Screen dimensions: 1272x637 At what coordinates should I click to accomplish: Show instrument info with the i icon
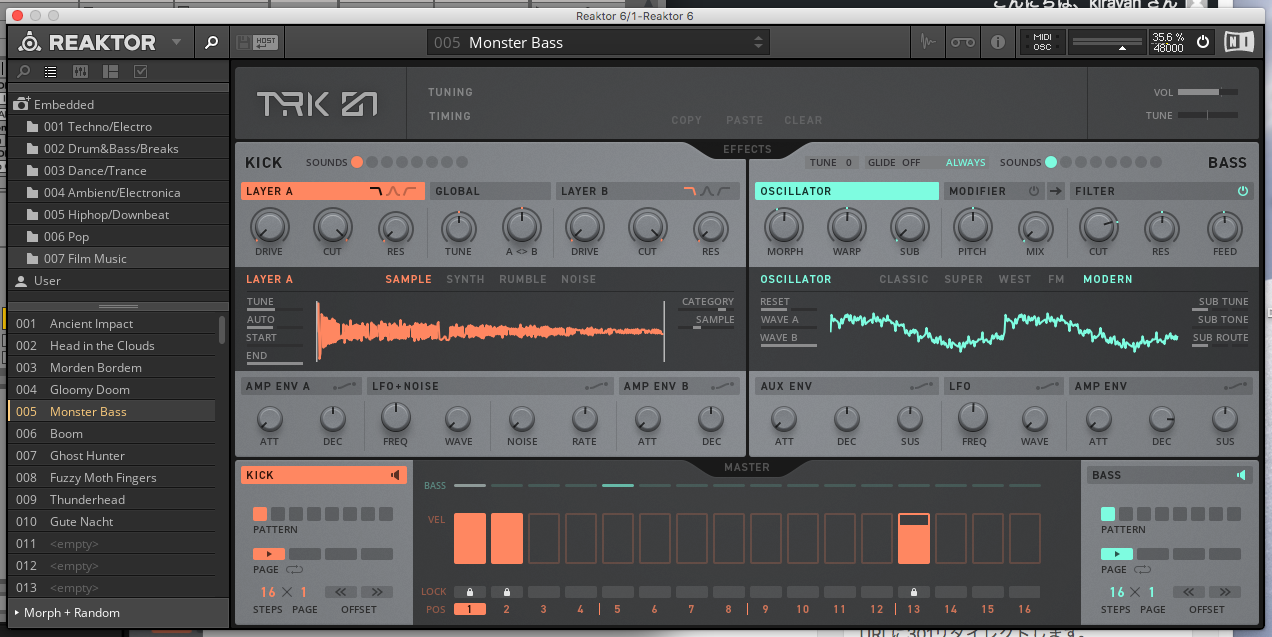[x=997, y=42]
